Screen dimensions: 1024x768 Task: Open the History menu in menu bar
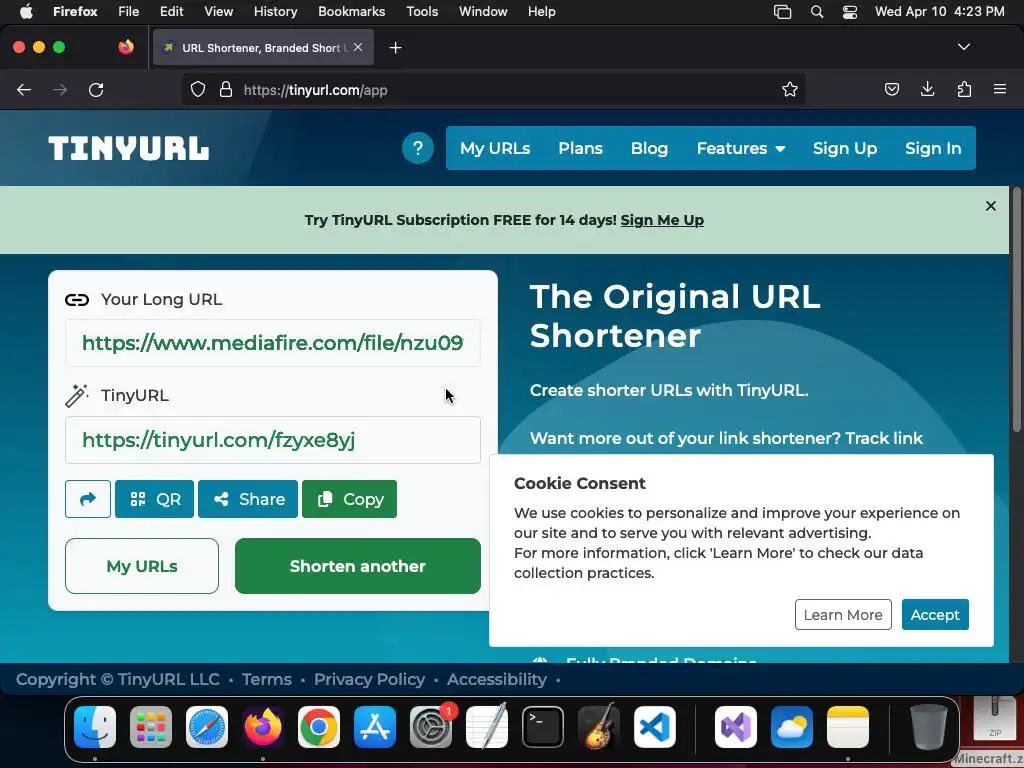275,12
